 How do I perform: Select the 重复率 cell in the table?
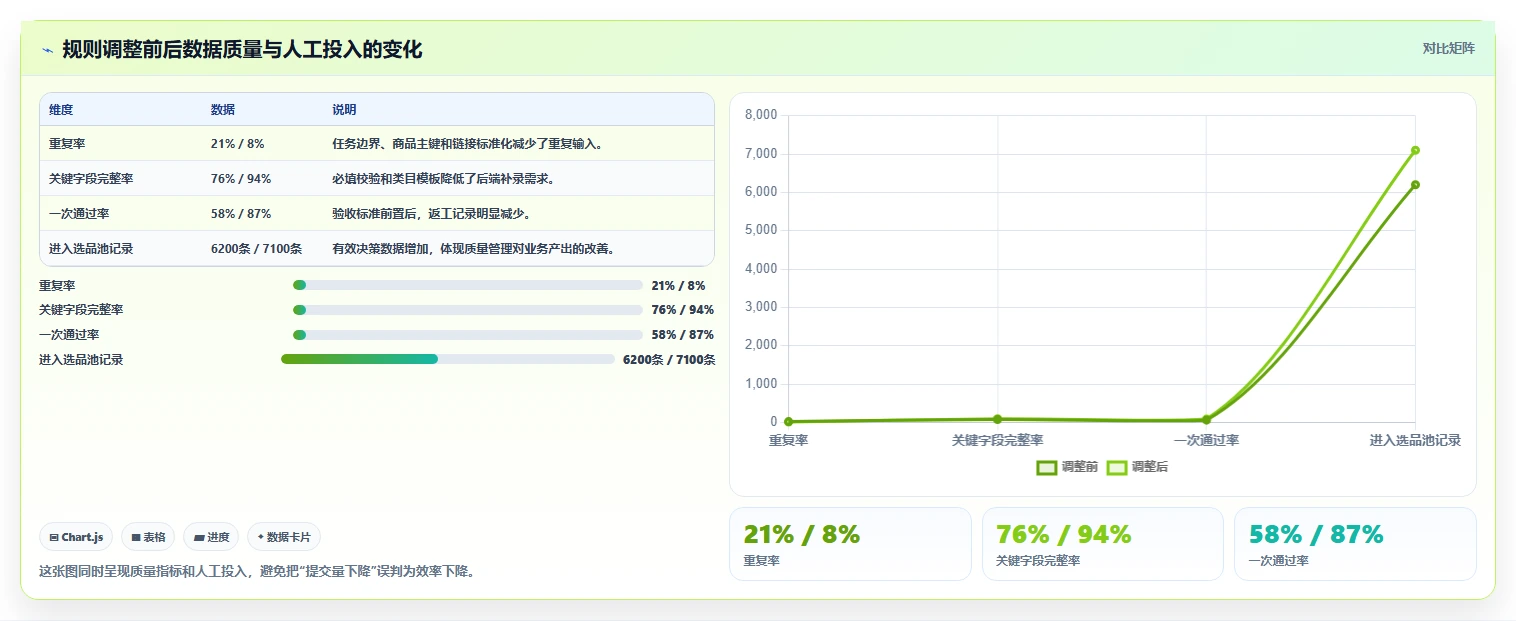[67, 144]
